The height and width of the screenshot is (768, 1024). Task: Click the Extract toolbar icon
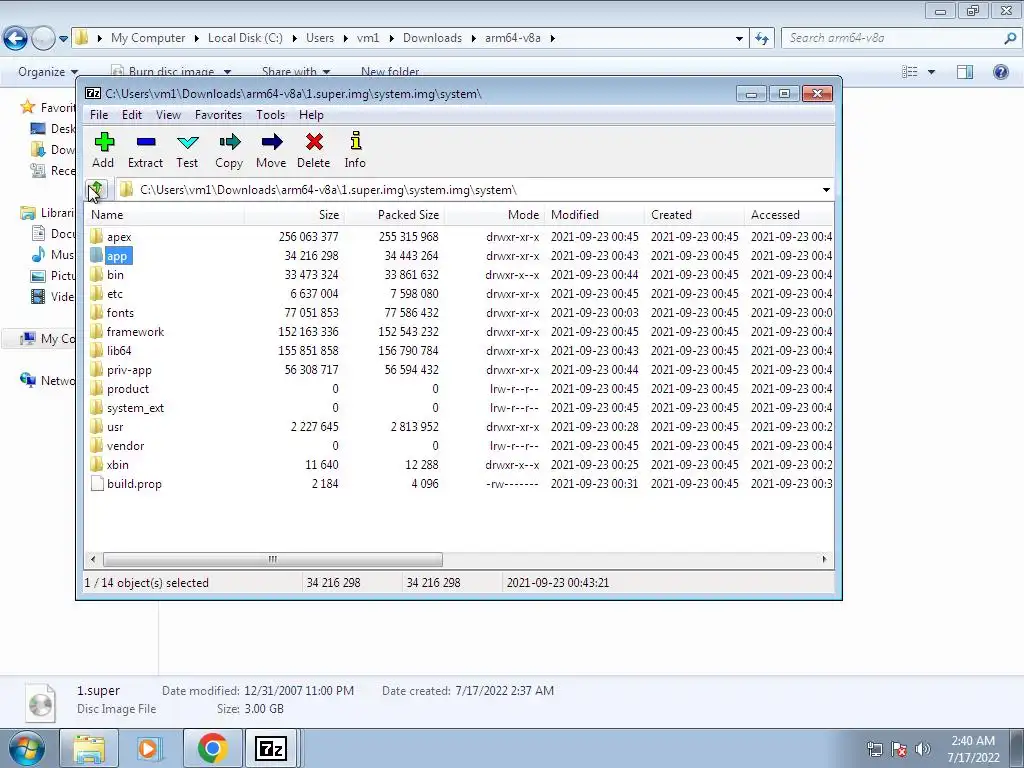[146, 142]
